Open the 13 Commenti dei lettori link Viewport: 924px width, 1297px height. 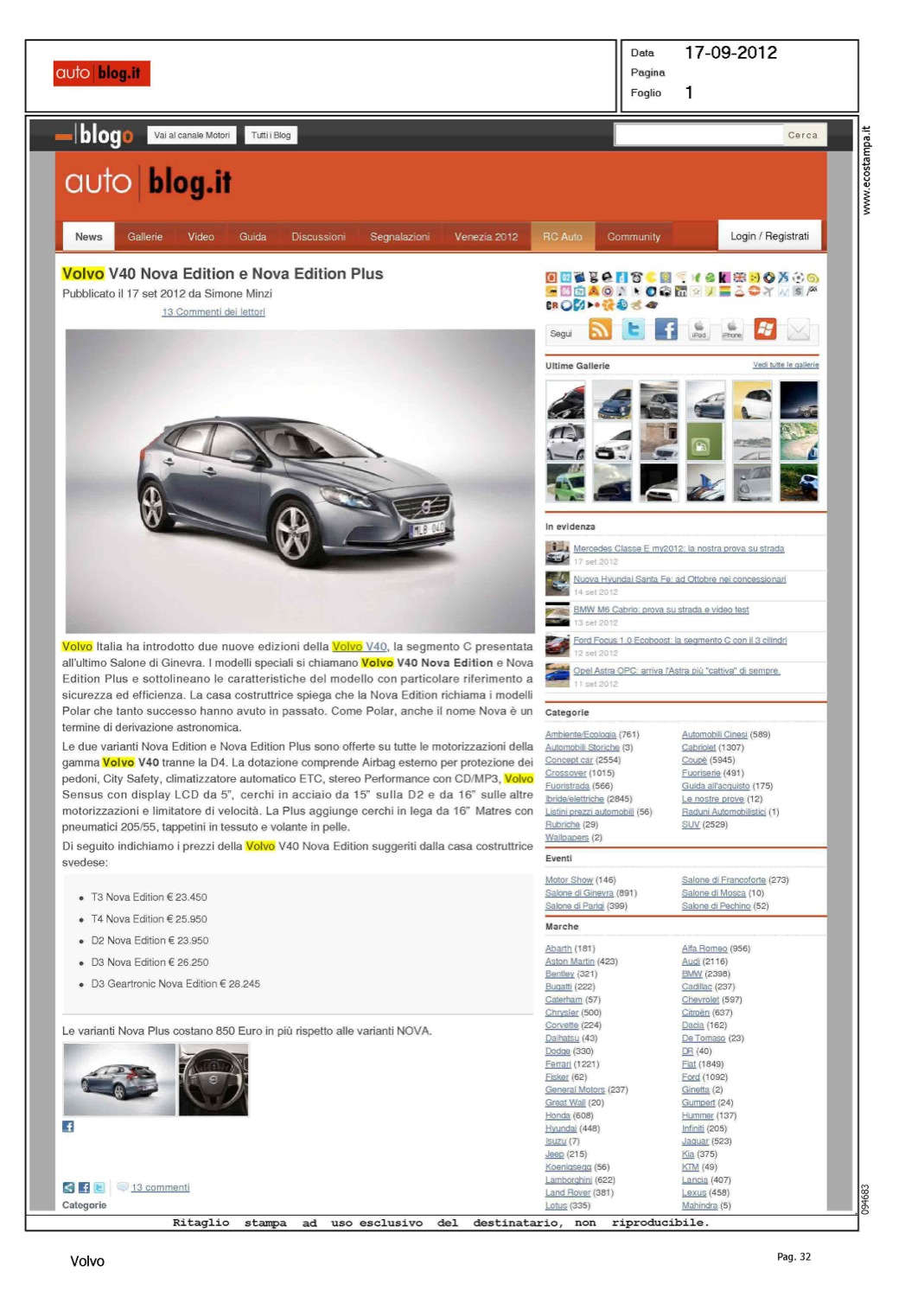[213, 312]
